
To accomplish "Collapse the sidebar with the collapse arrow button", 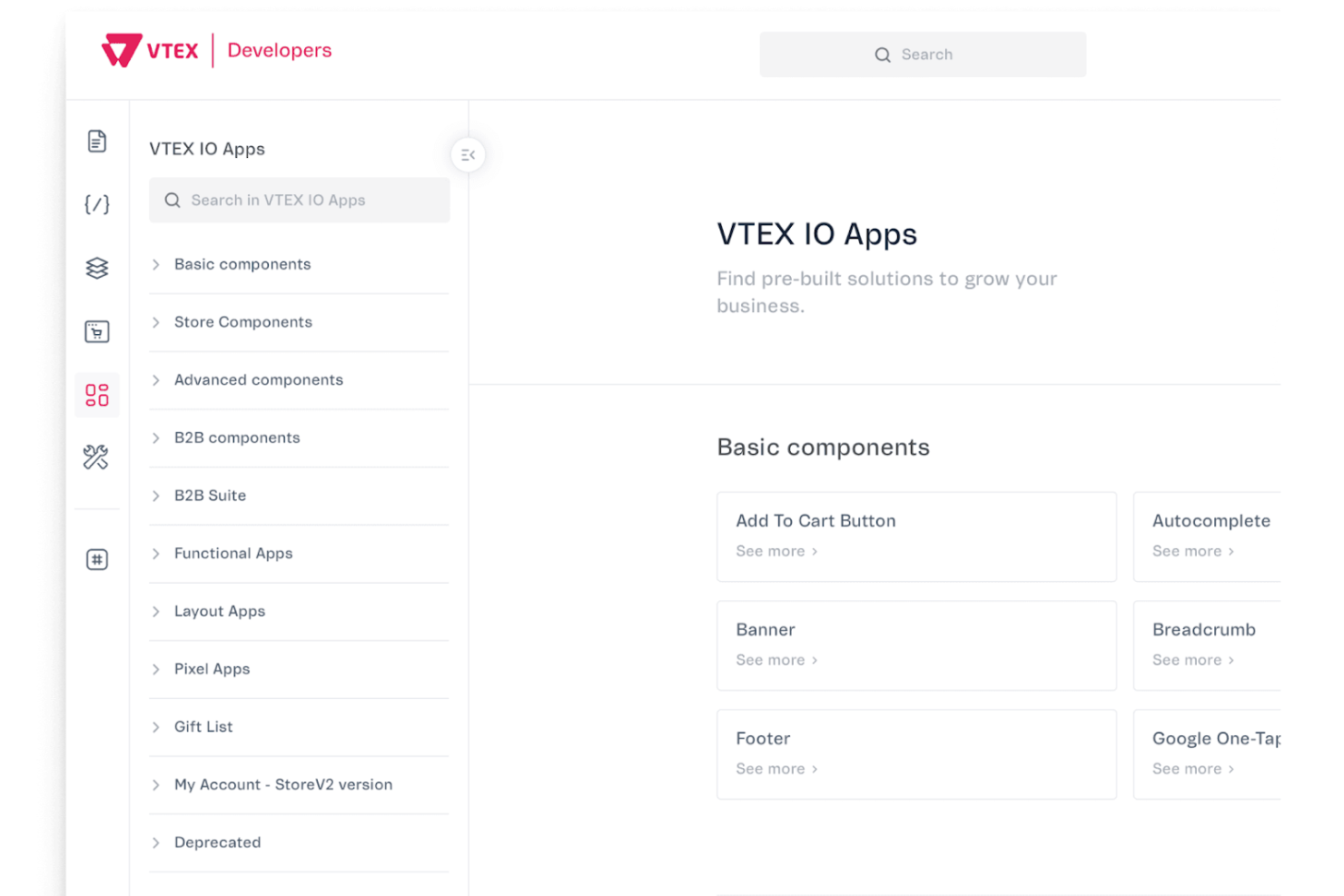I will (x=467, y=154).
